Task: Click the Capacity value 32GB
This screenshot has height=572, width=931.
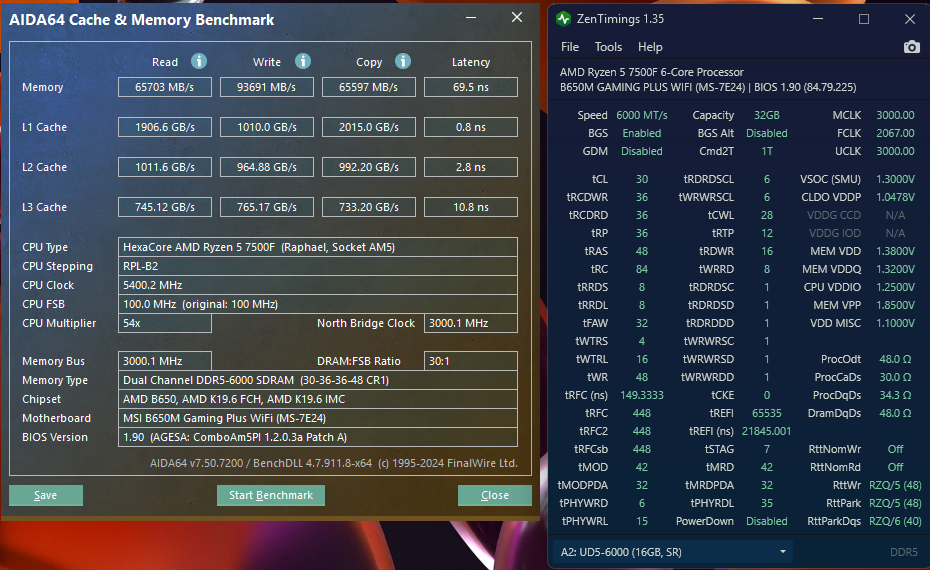Action: [767, 115]
